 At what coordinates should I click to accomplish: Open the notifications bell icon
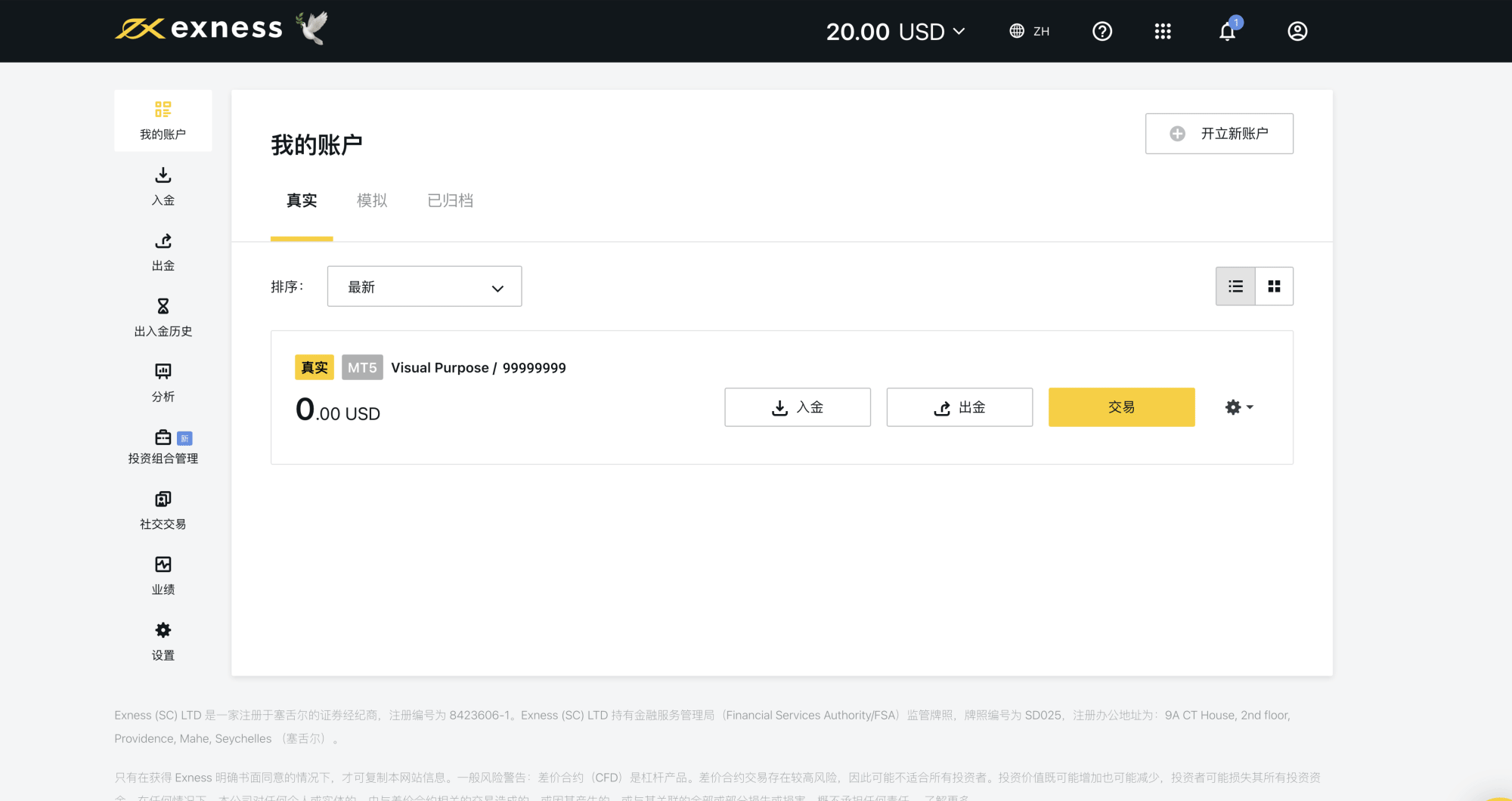[x=1227, y=32]
